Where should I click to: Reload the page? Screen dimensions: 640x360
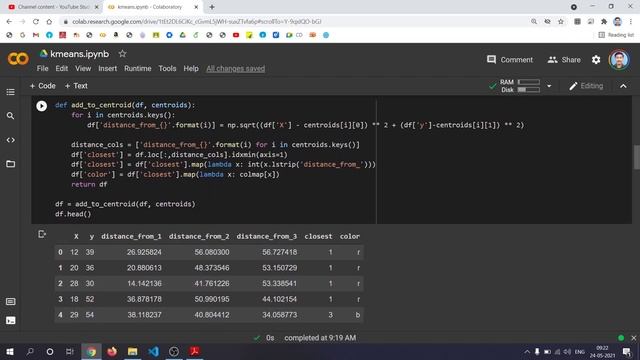36,21
